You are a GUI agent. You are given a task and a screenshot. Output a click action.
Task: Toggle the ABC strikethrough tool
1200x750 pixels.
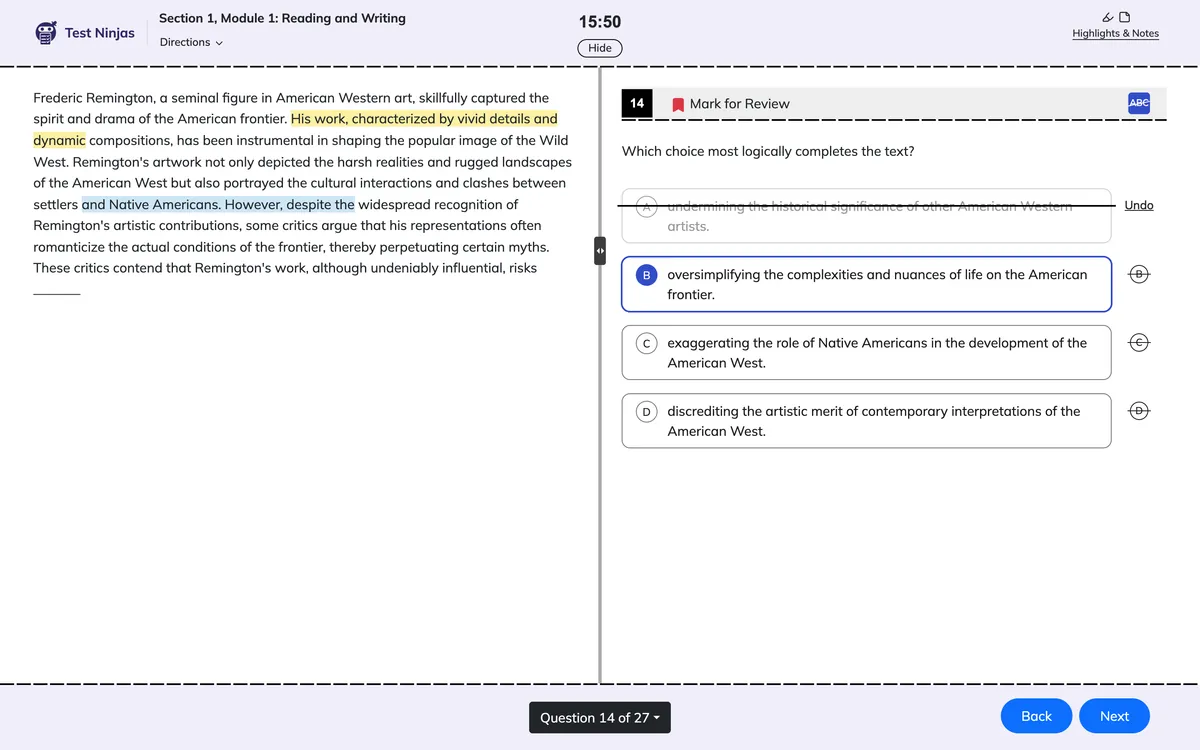pos(1139,103)
